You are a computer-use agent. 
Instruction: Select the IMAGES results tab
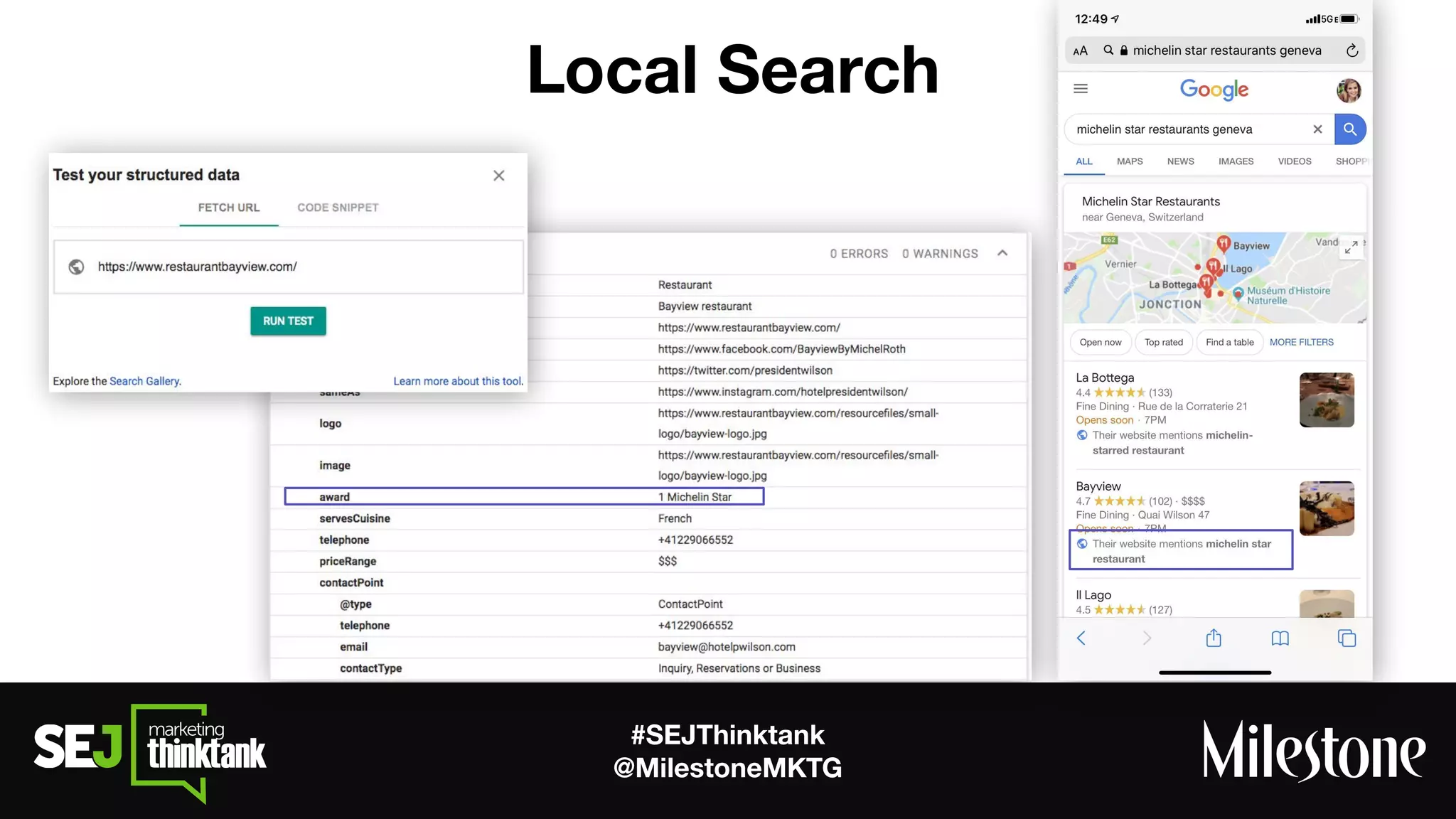[1236, 161]
